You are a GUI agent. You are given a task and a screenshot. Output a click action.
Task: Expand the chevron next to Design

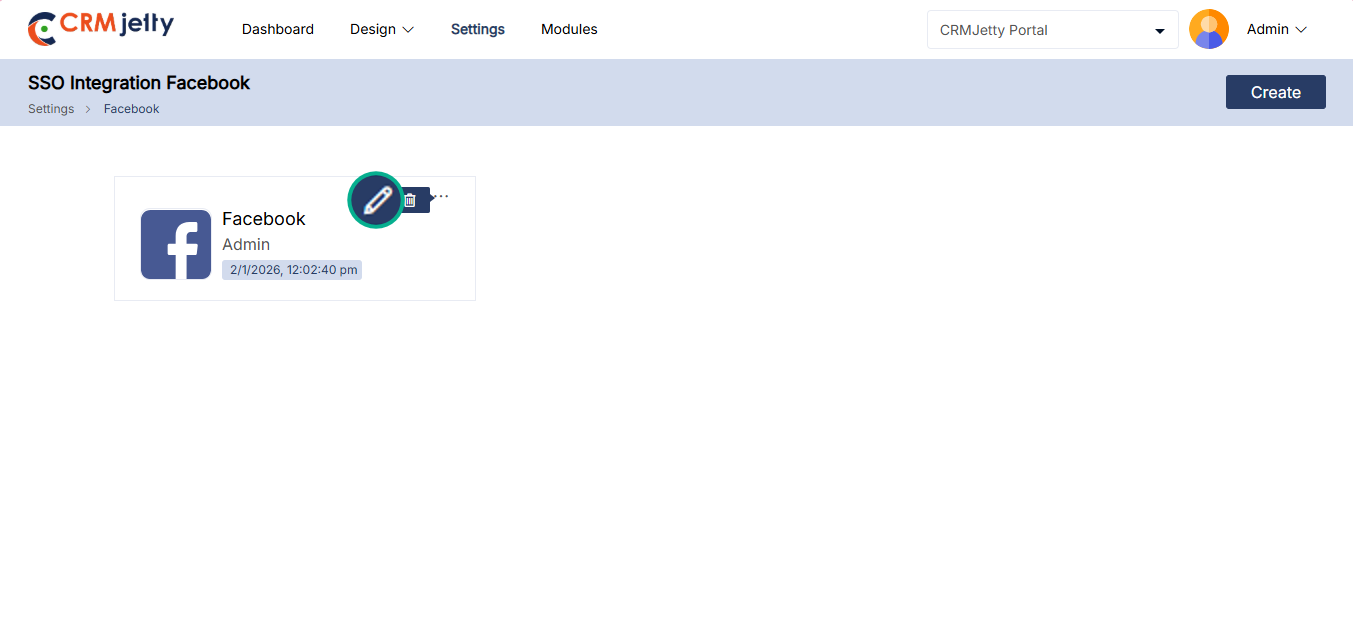pyautogui.click(x=408, y=30)
